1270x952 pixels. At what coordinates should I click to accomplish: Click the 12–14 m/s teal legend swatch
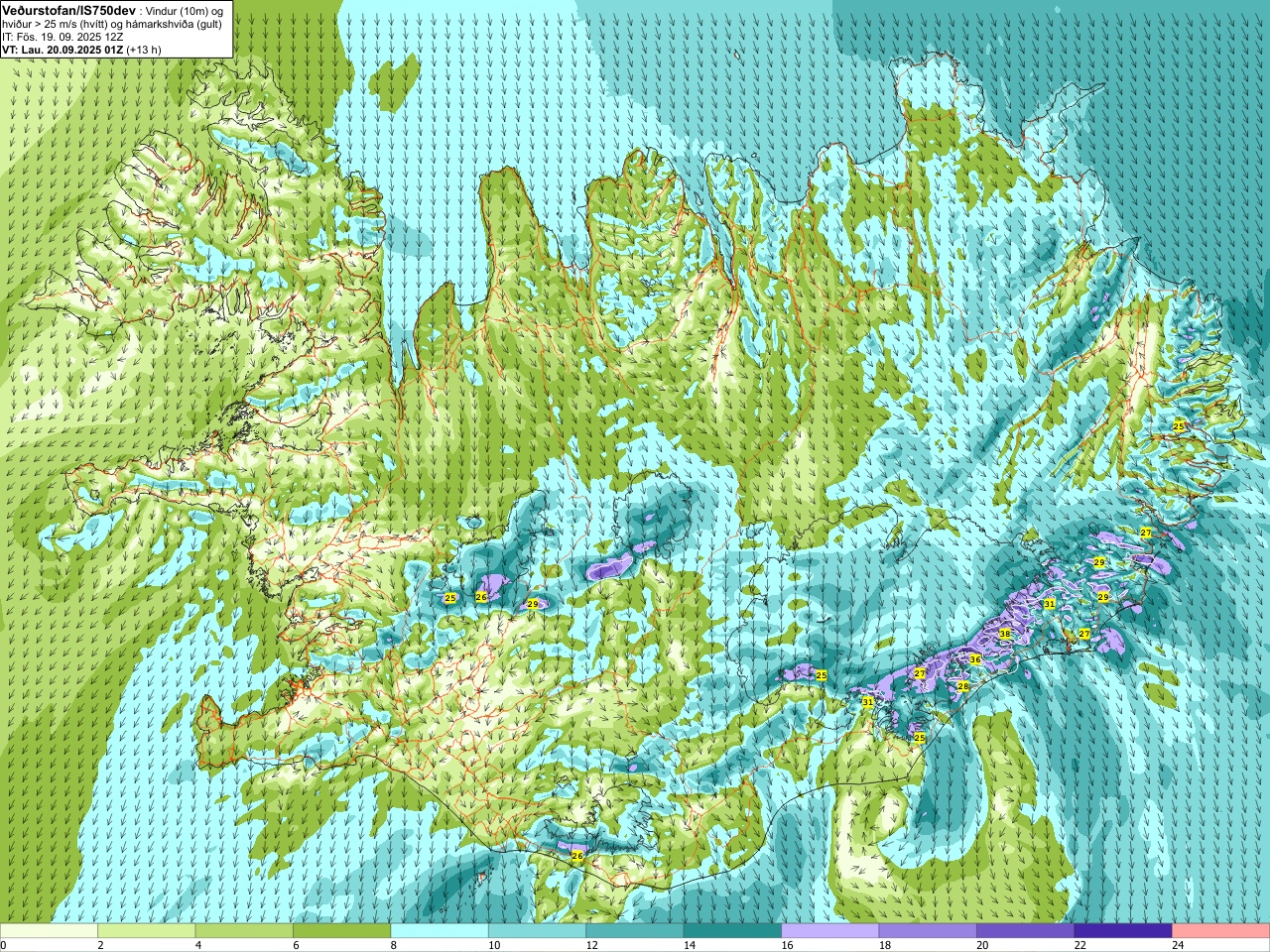coord(635,931)
